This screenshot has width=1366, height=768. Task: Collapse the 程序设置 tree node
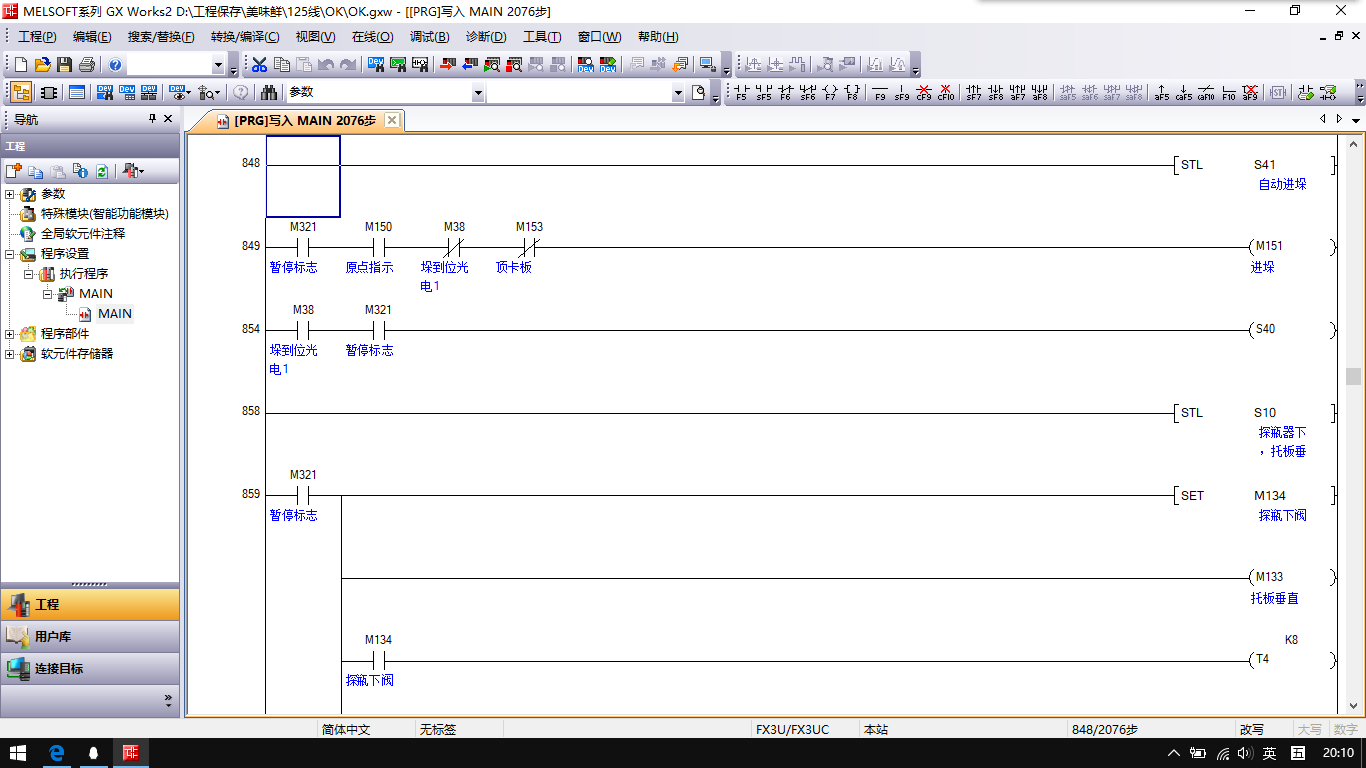coord(10,254)
